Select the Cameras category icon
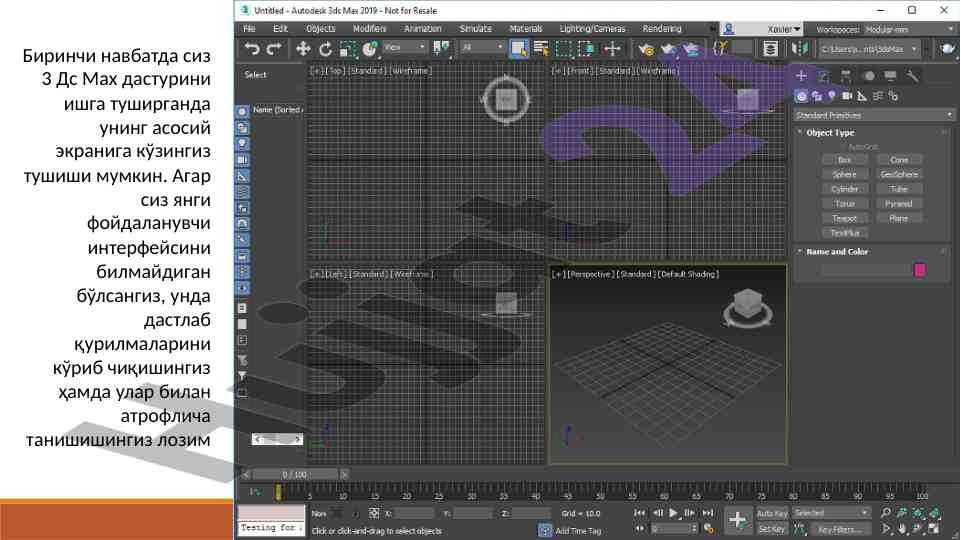This screenshot has width=961, height=540. click(x=847, y=96)
